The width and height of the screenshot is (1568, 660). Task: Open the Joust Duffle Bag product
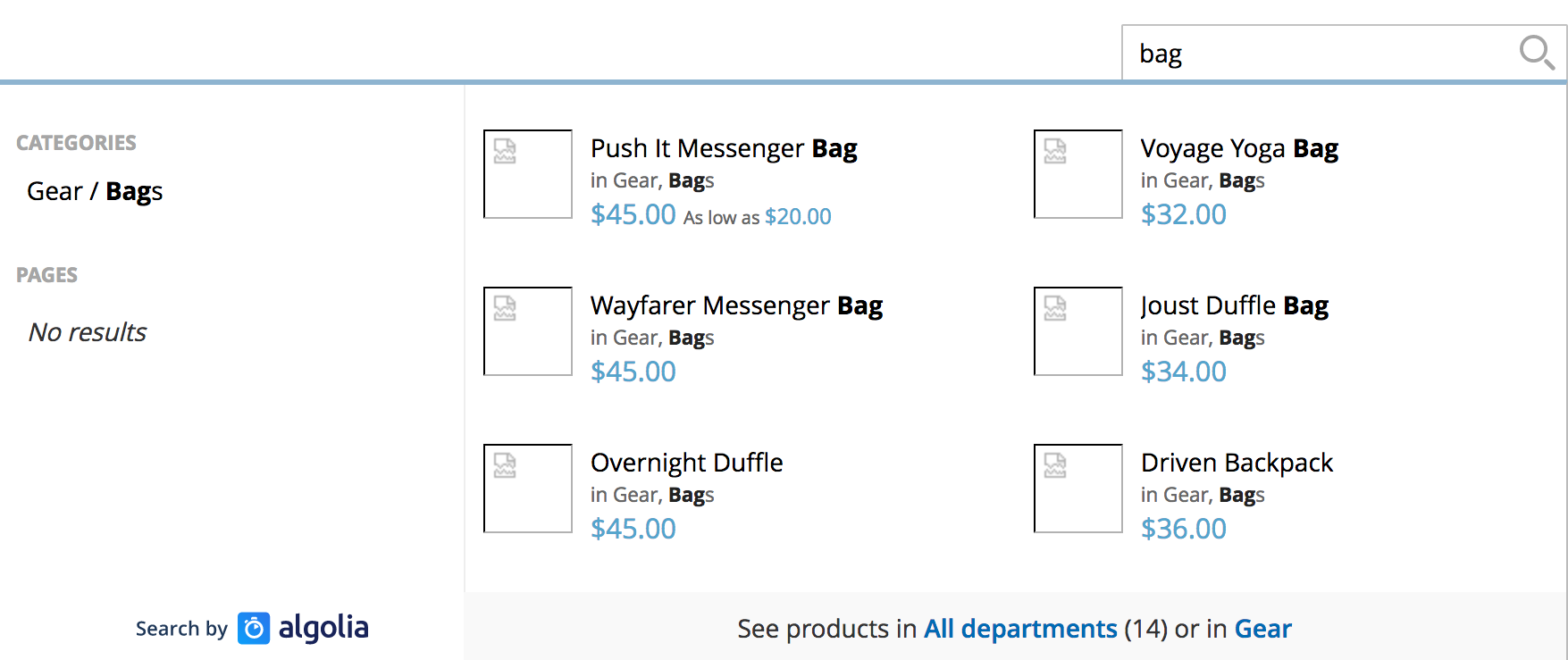pyautogui.click(x=1234, y=305)
